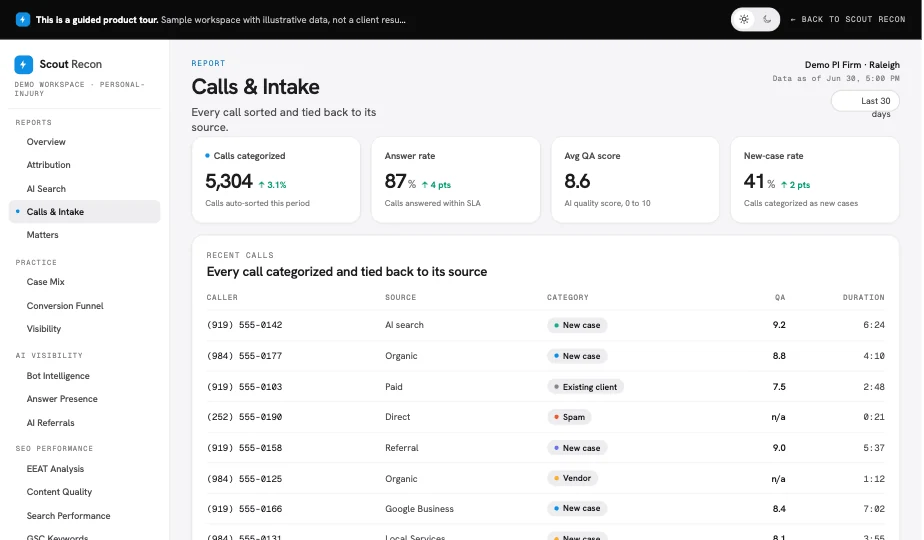The width and height of the screenshot is (924, 540).
Task: Click the Calls categorized card
Action: click(x=276, y=180)
